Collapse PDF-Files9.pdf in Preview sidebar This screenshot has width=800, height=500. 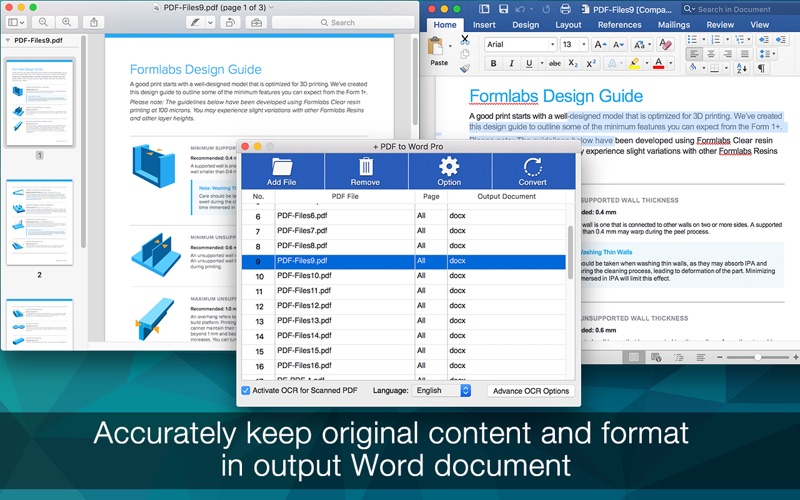pos(8,40)
